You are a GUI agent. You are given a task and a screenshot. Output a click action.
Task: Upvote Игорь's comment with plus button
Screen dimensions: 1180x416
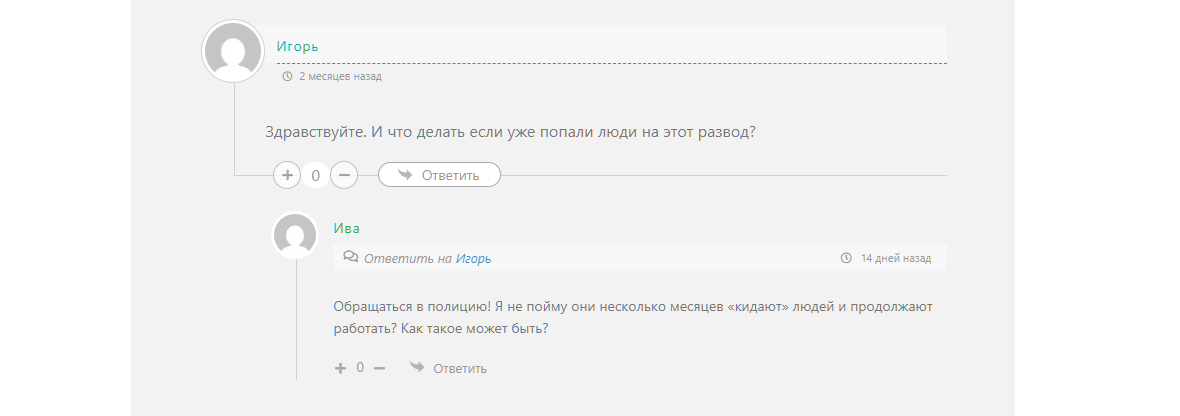click(287, 175)
